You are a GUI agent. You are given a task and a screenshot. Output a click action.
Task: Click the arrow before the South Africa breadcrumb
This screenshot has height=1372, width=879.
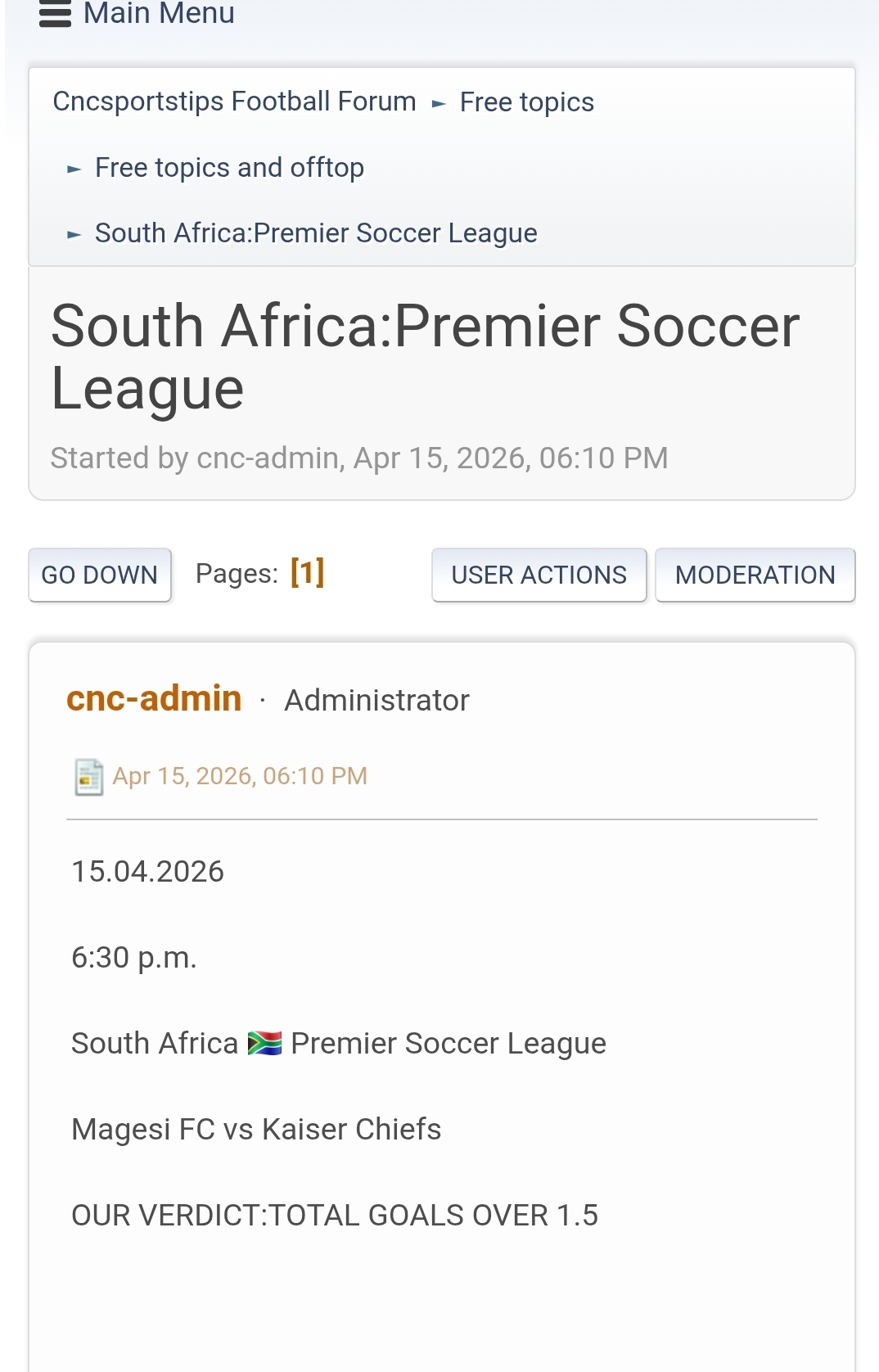(x=74, y=235)
